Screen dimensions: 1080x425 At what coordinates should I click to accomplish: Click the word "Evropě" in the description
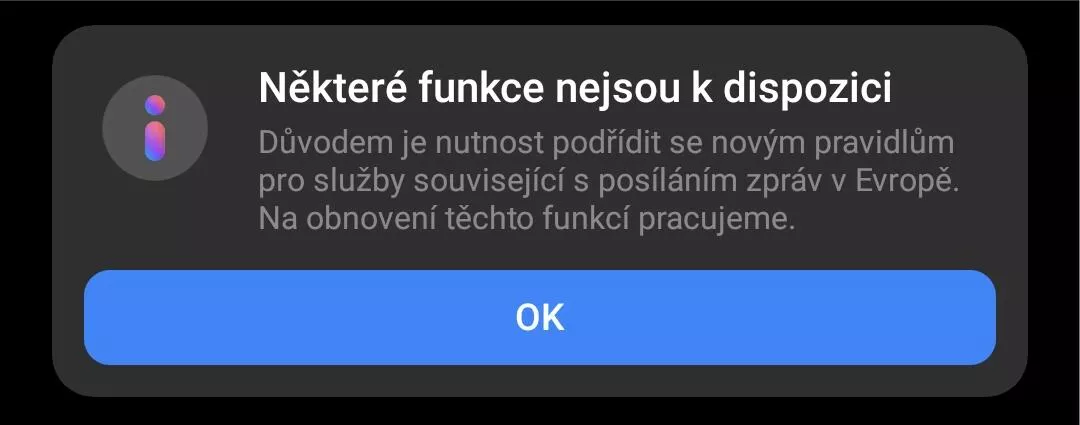tap(906, 183)
